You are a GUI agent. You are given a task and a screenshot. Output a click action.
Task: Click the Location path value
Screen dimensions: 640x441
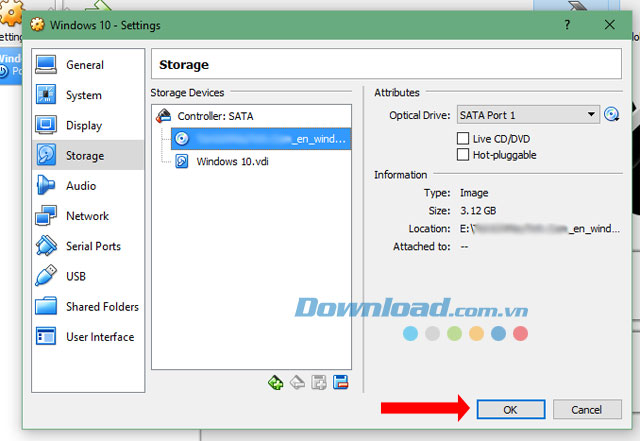pos(540,229)
